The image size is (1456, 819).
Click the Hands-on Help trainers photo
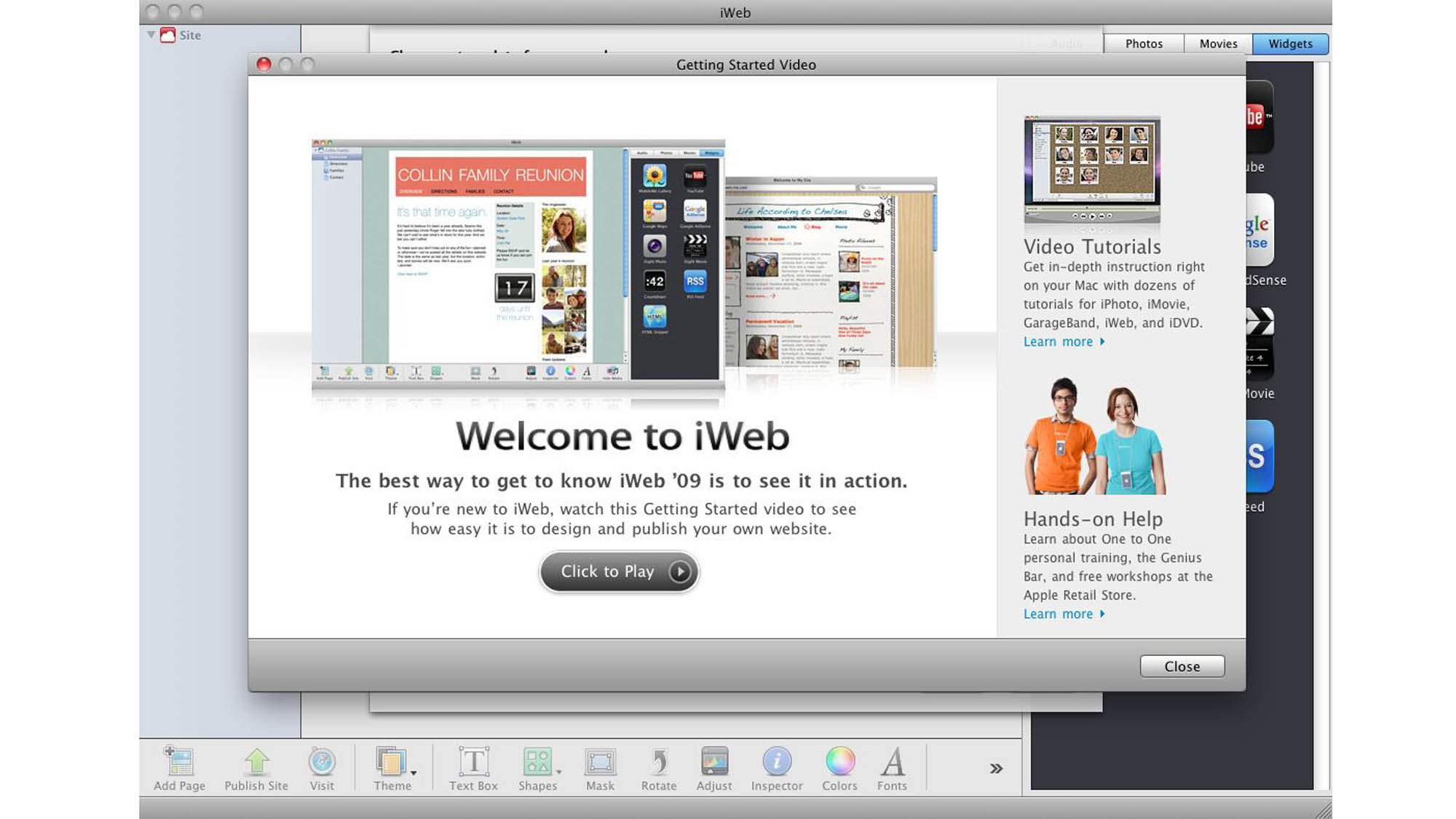(x=1094, y=436)
